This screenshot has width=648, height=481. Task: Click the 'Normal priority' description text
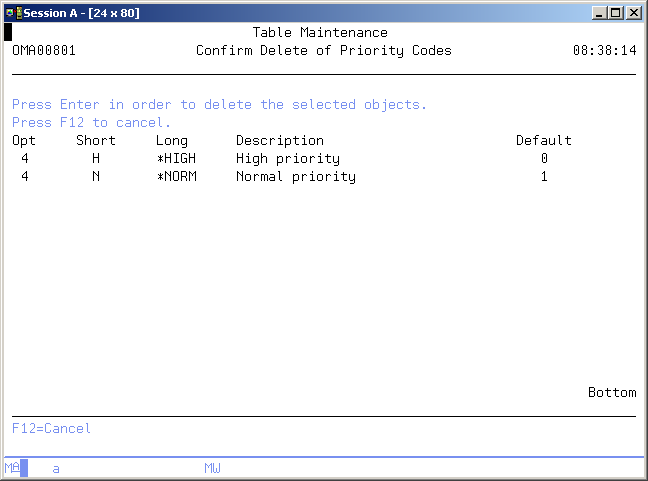[x=296, y=177]
